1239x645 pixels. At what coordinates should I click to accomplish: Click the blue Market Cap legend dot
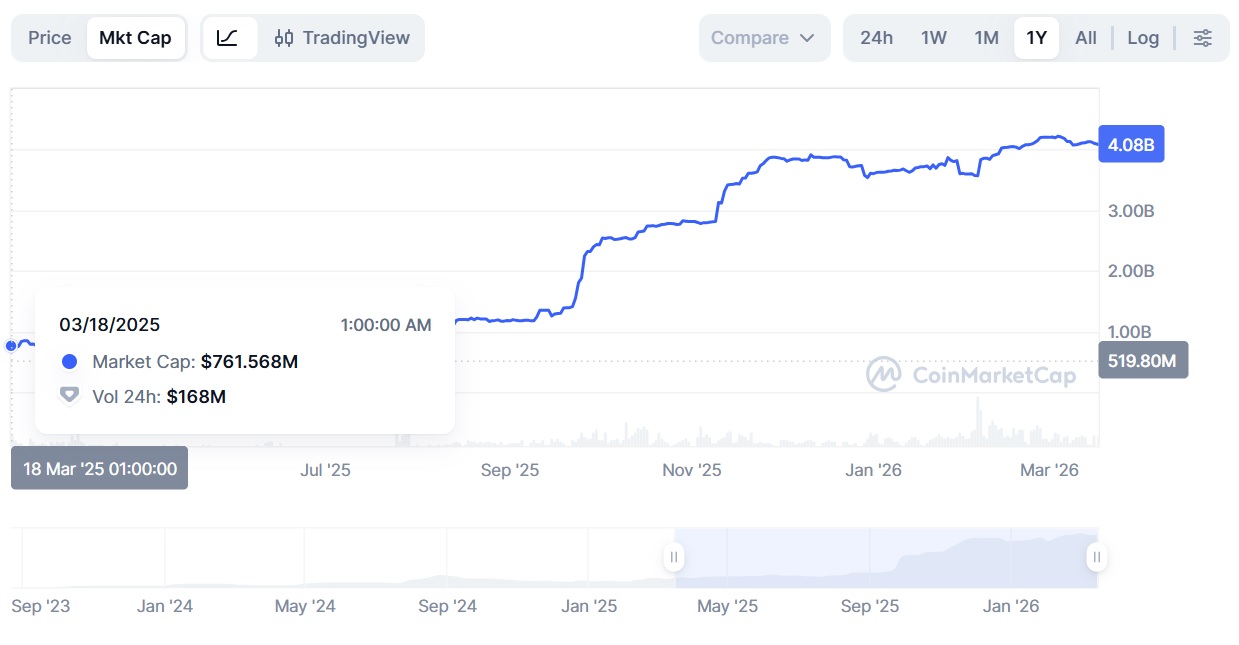pos(69,361)
